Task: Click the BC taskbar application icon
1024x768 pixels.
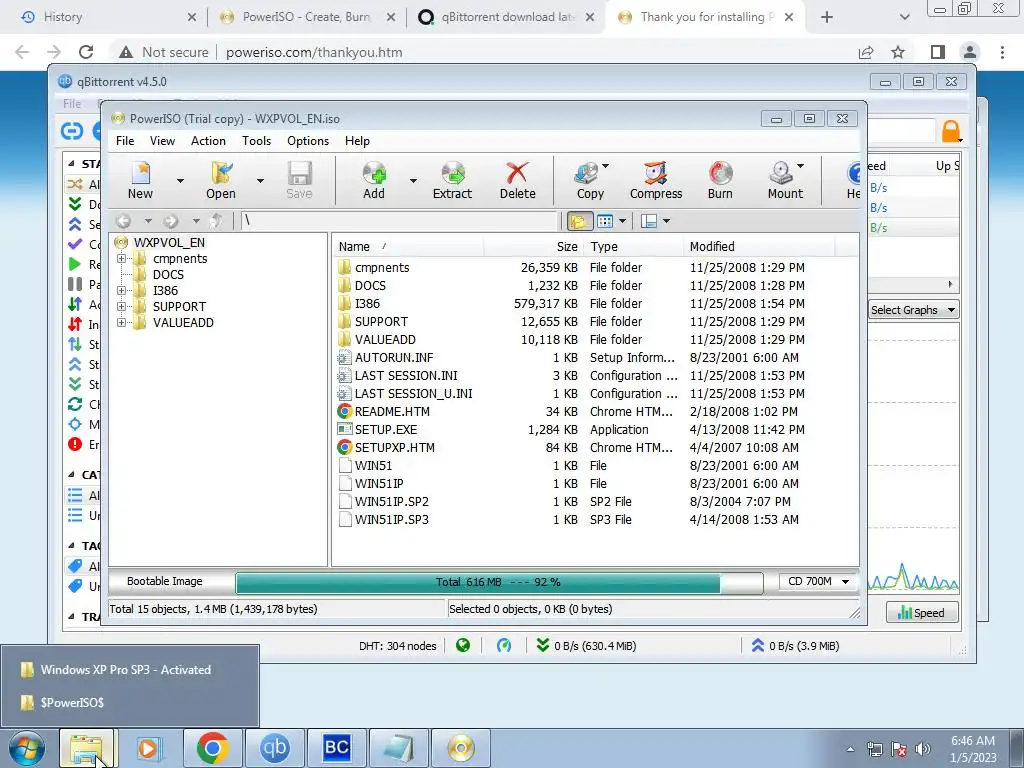Action: click(x=336, y=748)
